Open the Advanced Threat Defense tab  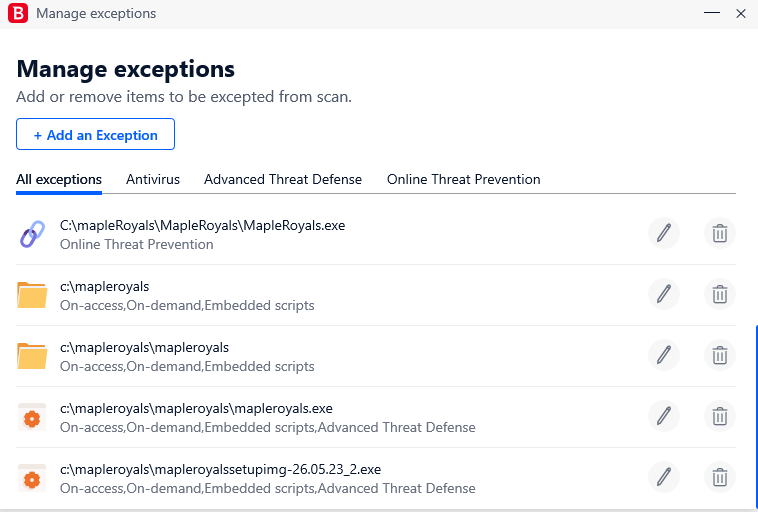click(x=283, y=179)
